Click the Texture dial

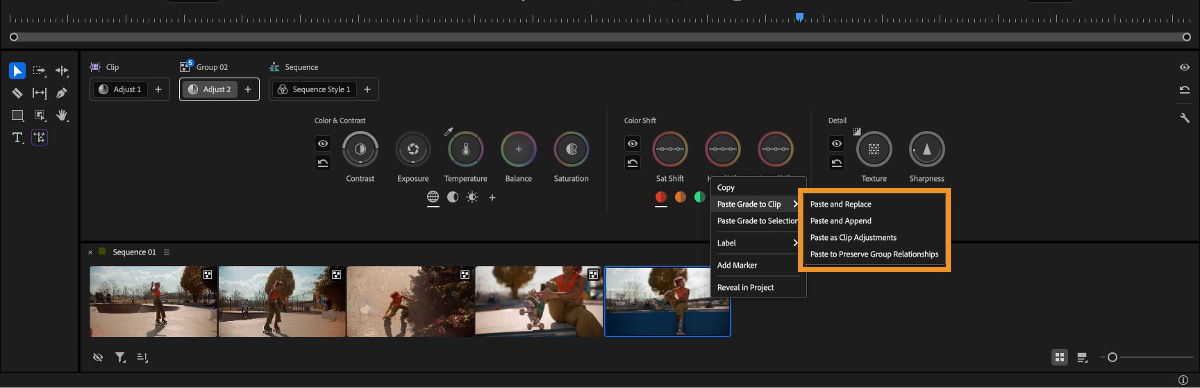tap(874, 150)
